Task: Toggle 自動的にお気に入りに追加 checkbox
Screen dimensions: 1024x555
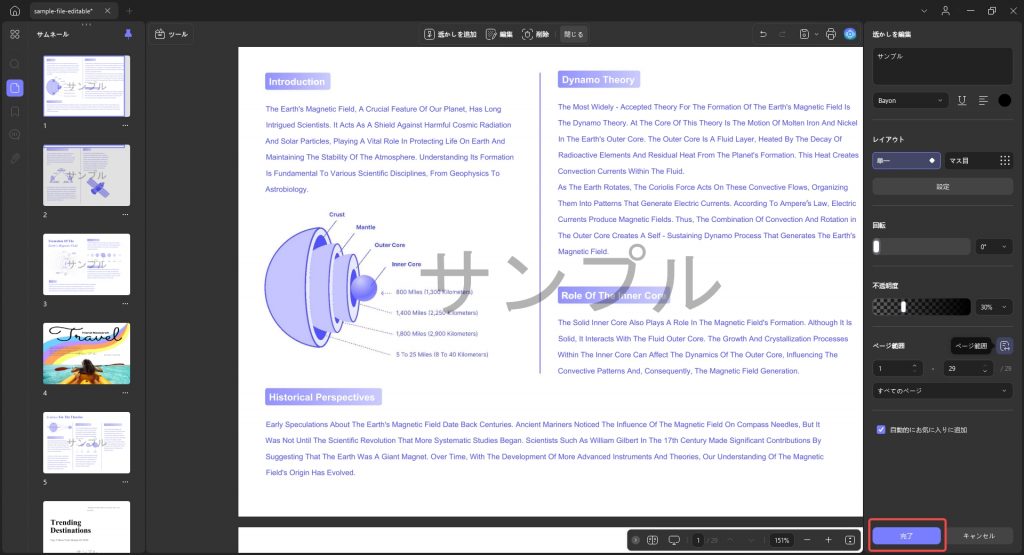Action: (x=881, y=430)
